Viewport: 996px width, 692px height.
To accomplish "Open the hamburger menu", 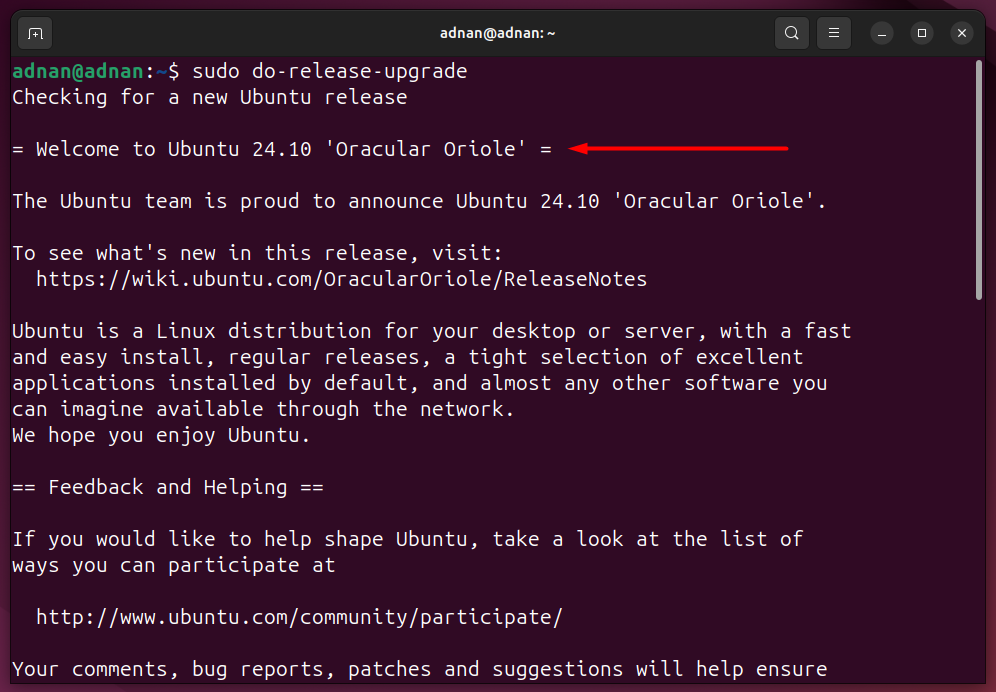I will tap(833, 33).
